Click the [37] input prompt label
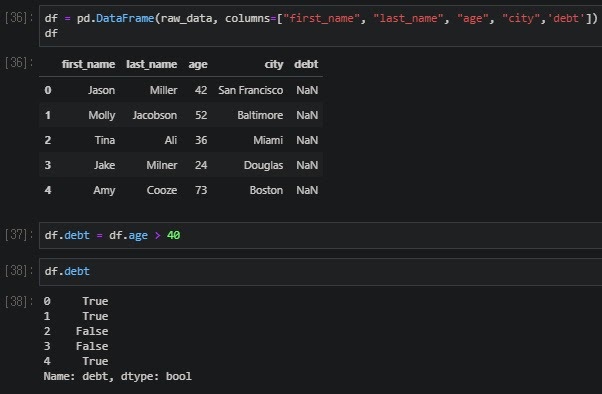The image size is (602, 394). (19, 234)
